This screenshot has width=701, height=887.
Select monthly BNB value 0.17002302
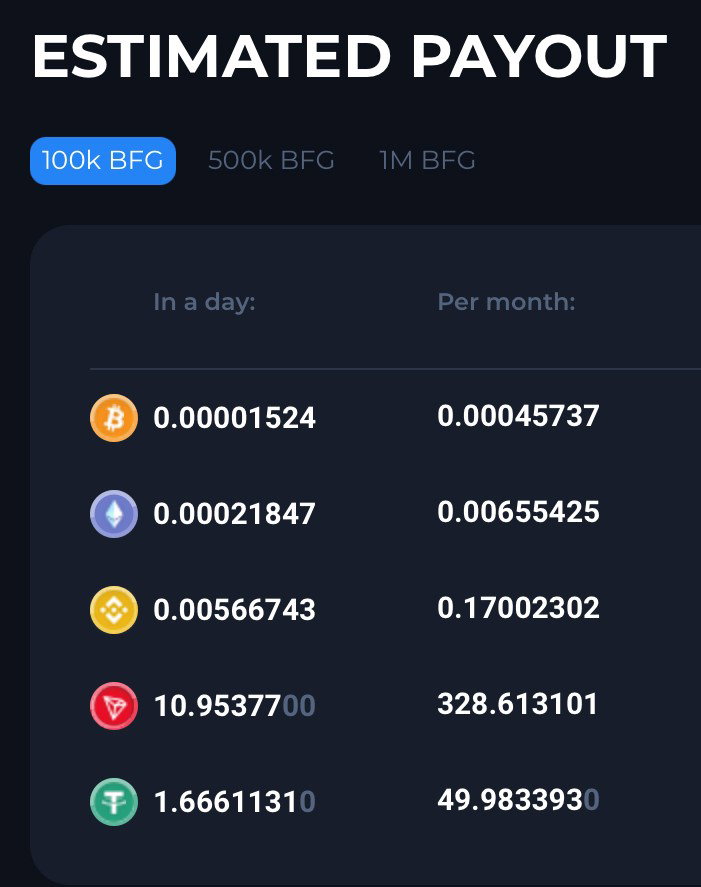click(518, 608)
